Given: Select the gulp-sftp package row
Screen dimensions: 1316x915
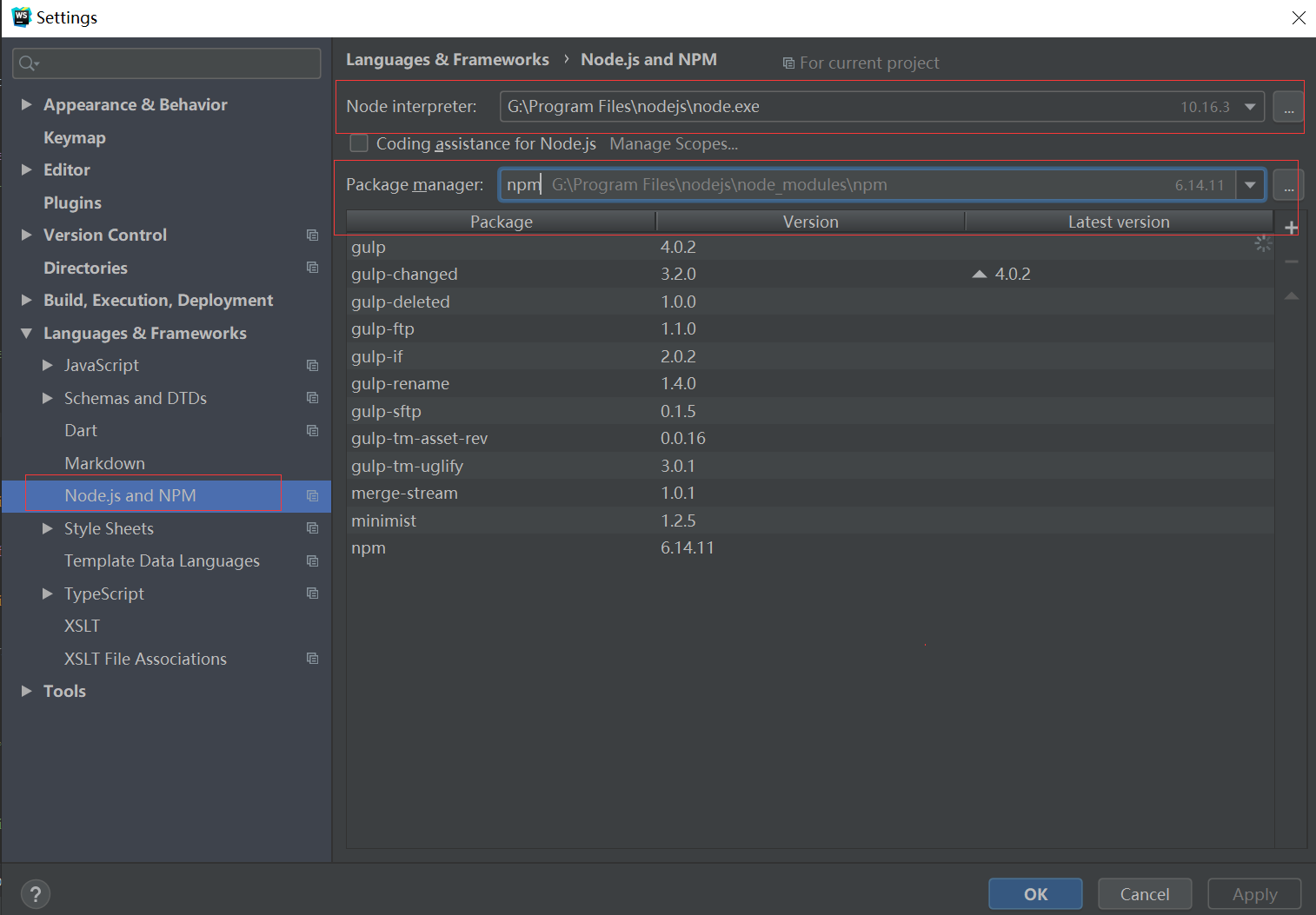Looking at the screenshot, I should coord(810,411).
